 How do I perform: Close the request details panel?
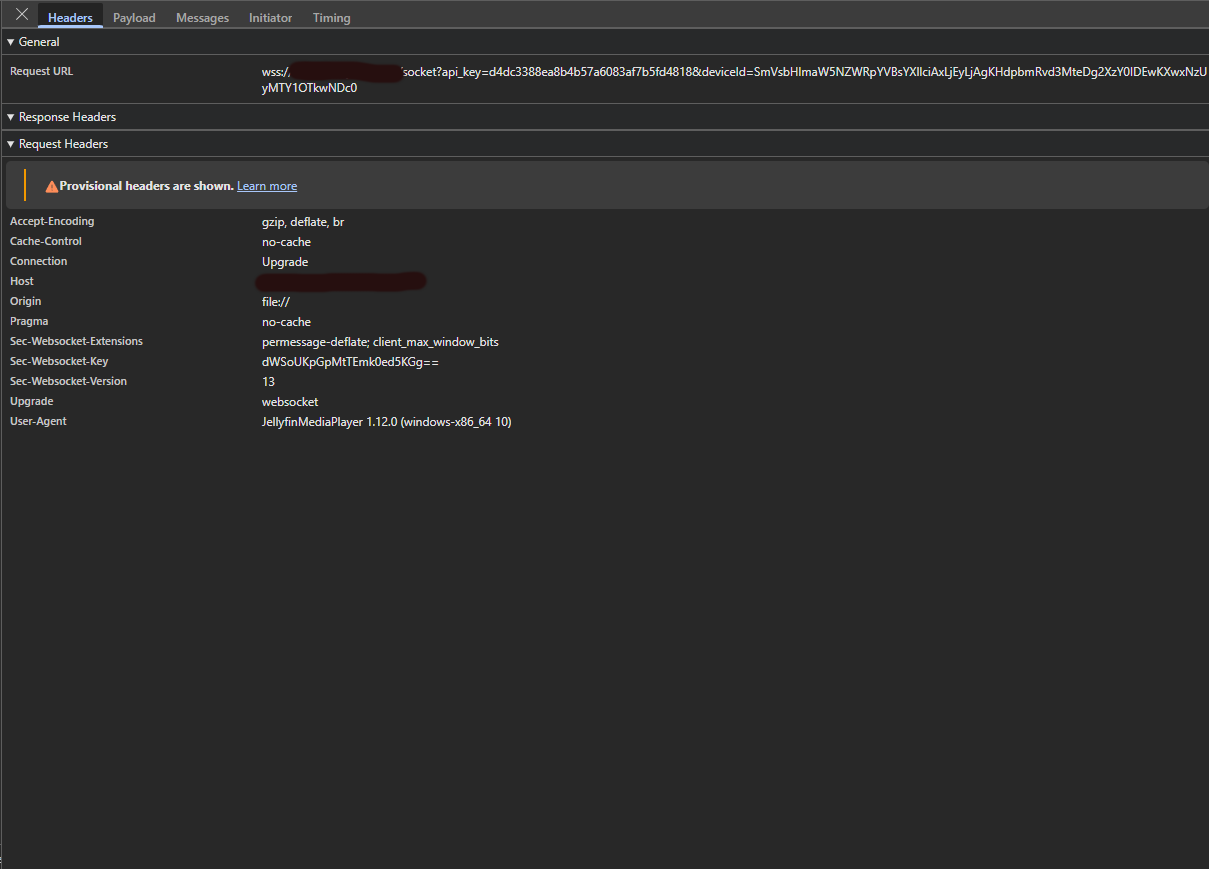click(x=21, y=15)
